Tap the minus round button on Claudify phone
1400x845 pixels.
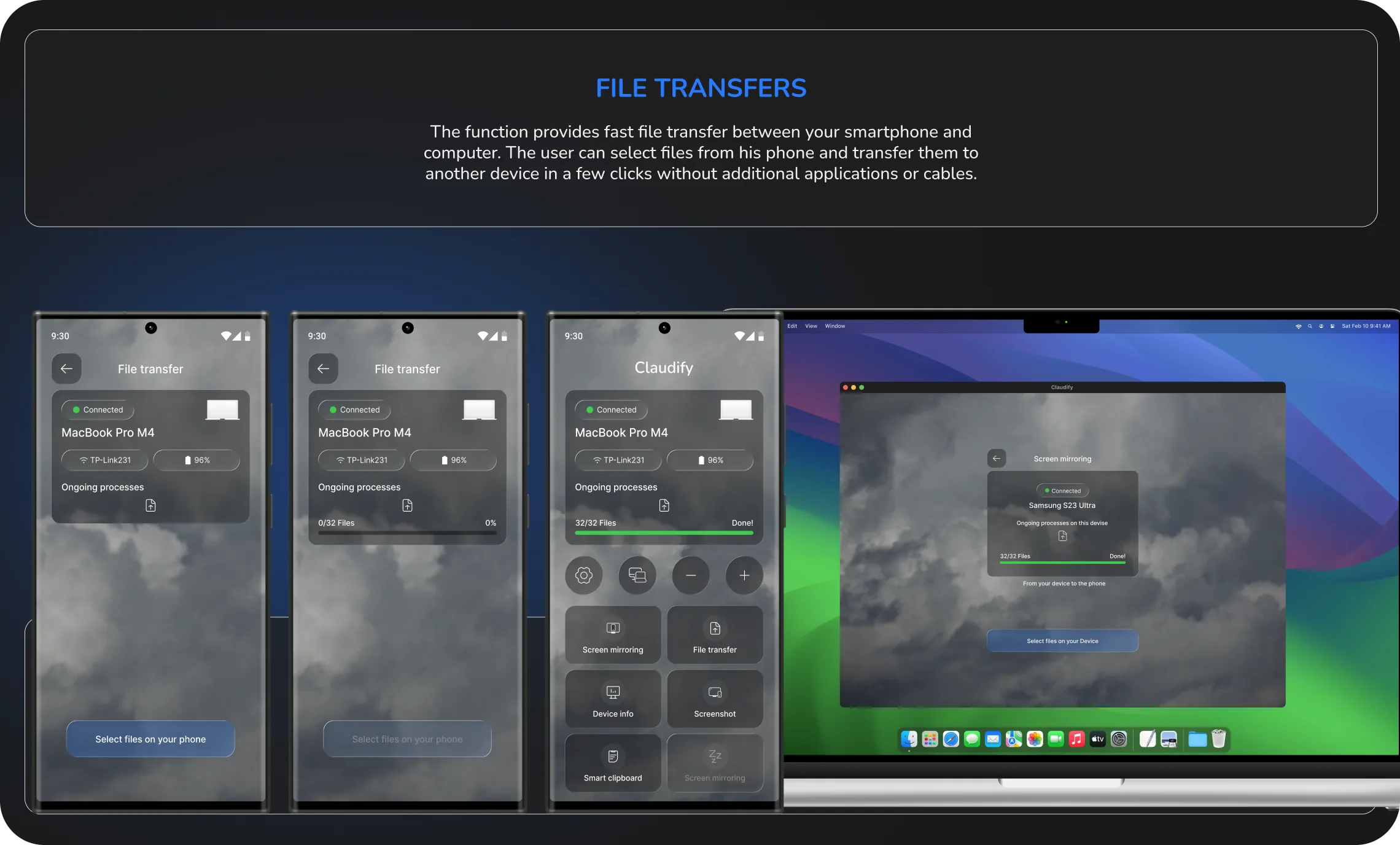pyautogui.click(x=691, y=575)
